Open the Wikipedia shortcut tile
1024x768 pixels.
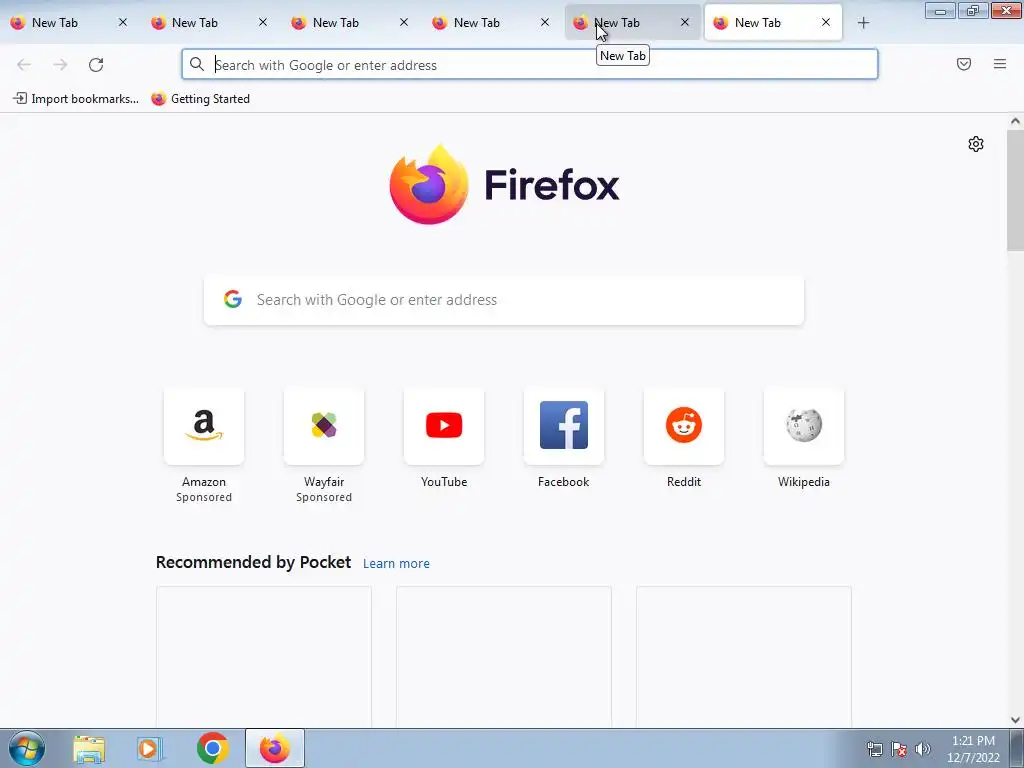pos(804,426)
